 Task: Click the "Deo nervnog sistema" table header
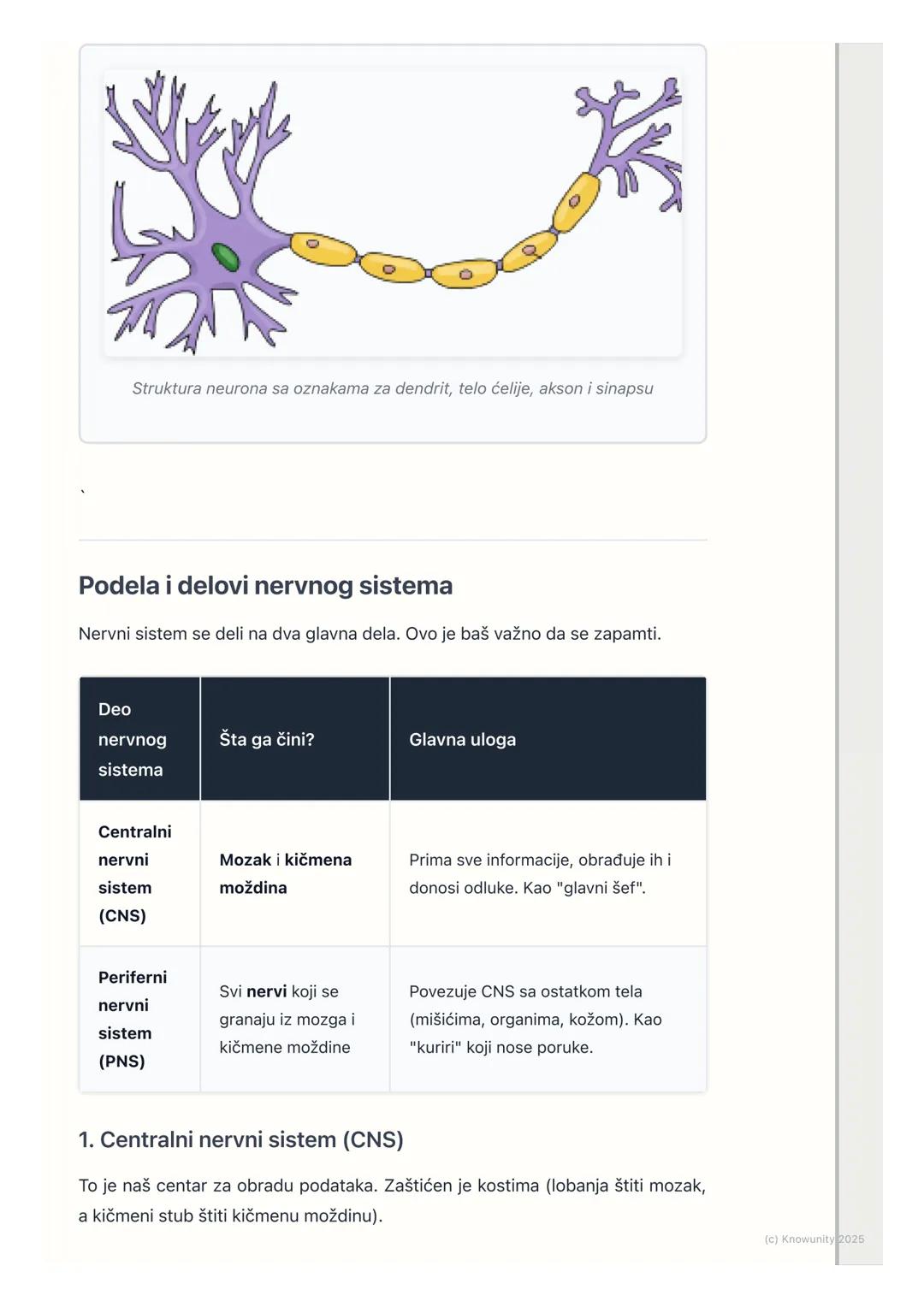tap(133, 739)
